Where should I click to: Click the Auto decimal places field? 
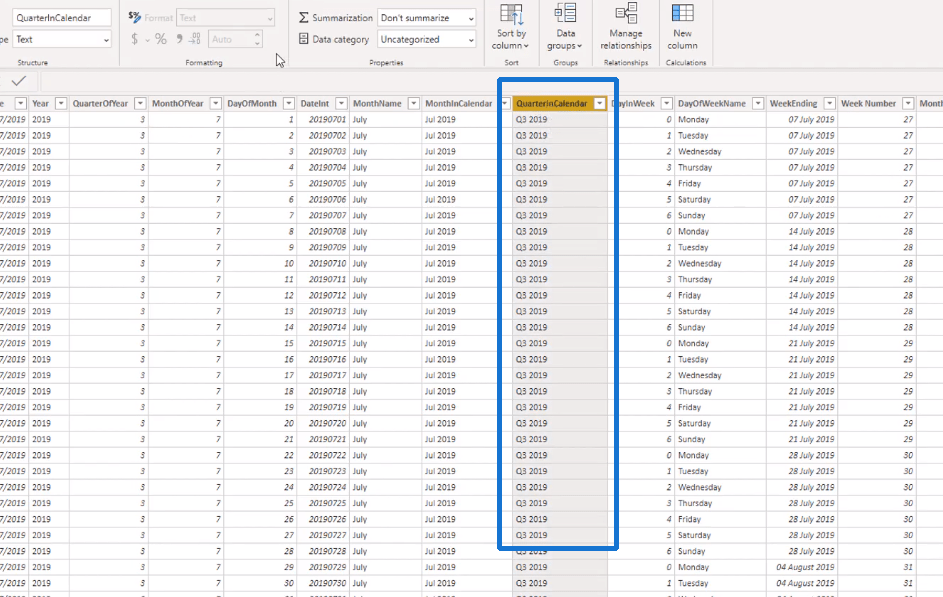[231, 39]
